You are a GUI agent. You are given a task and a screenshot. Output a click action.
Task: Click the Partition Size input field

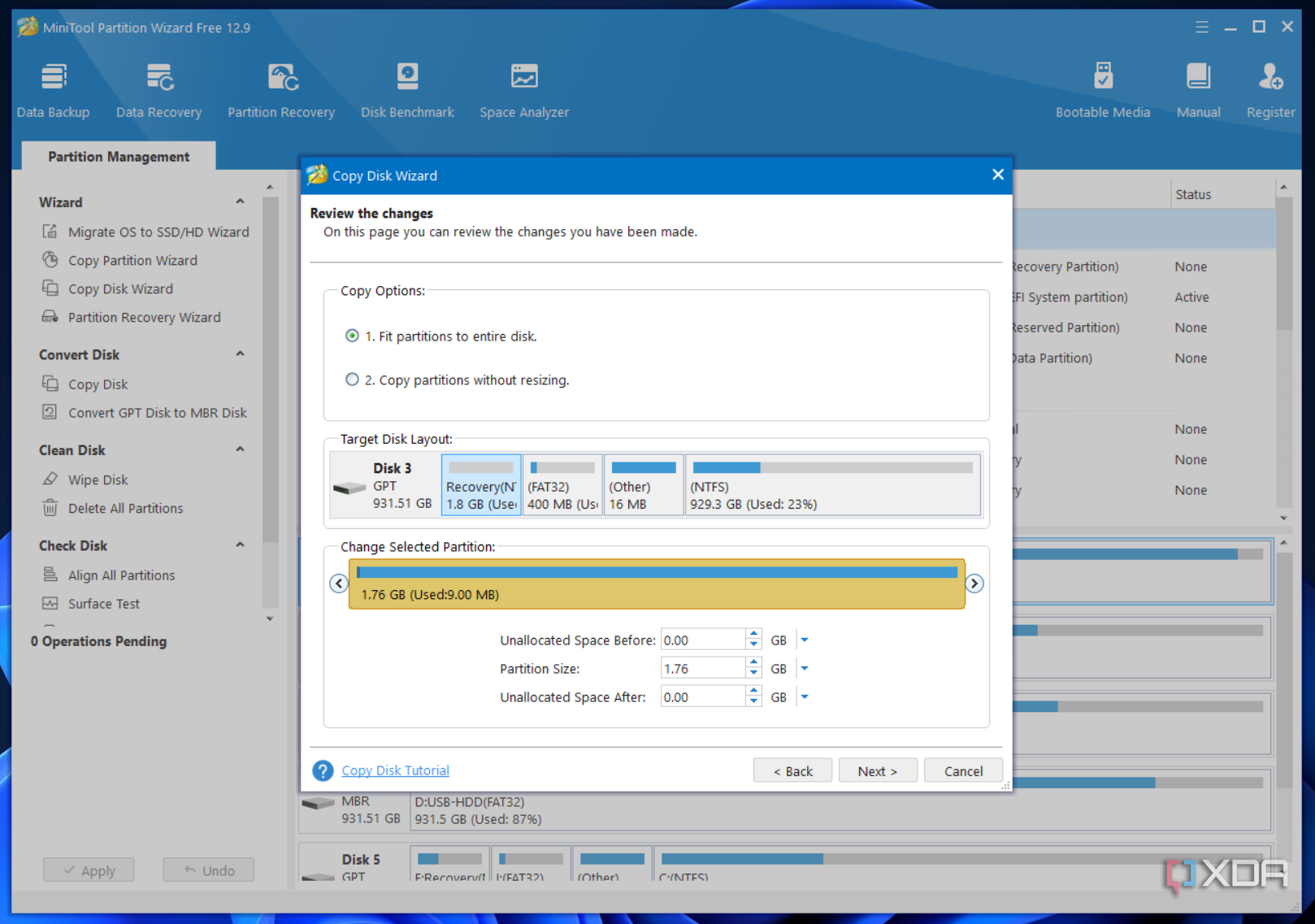pos(703,669)
